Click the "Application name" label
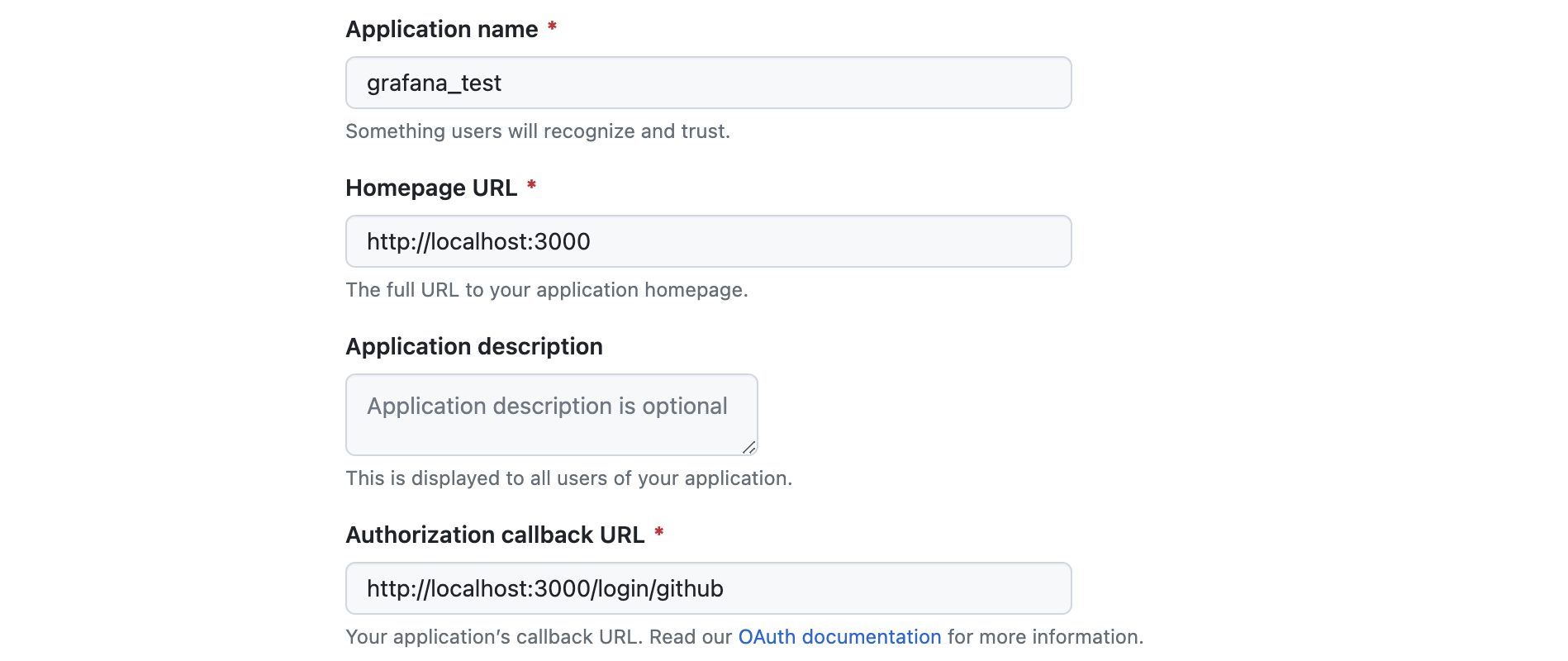 [442, 30]
